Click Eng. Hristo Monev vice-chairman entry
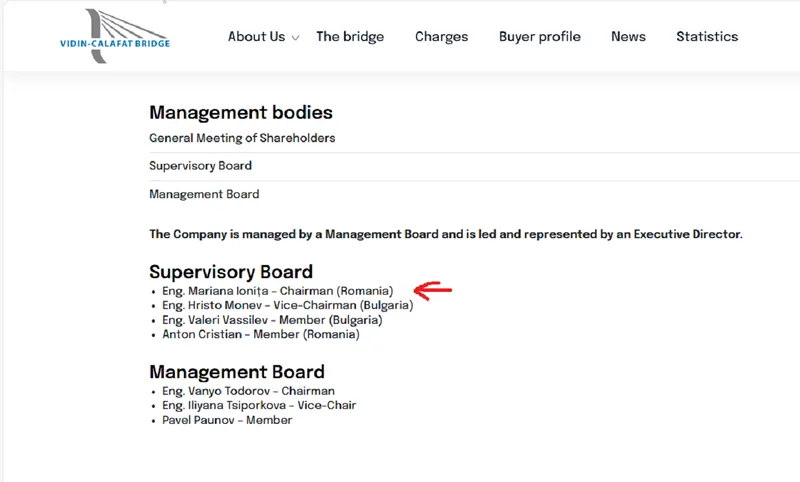This screenshot has height=482, width=800. (288, 306)
